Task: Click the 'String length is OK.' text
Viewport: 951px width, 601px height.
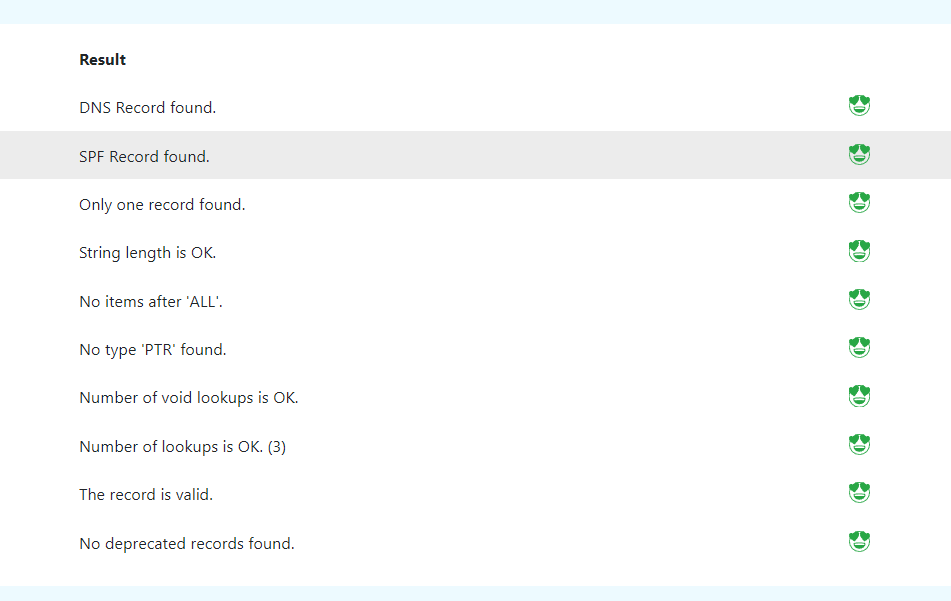Action: tap(147, 253)
